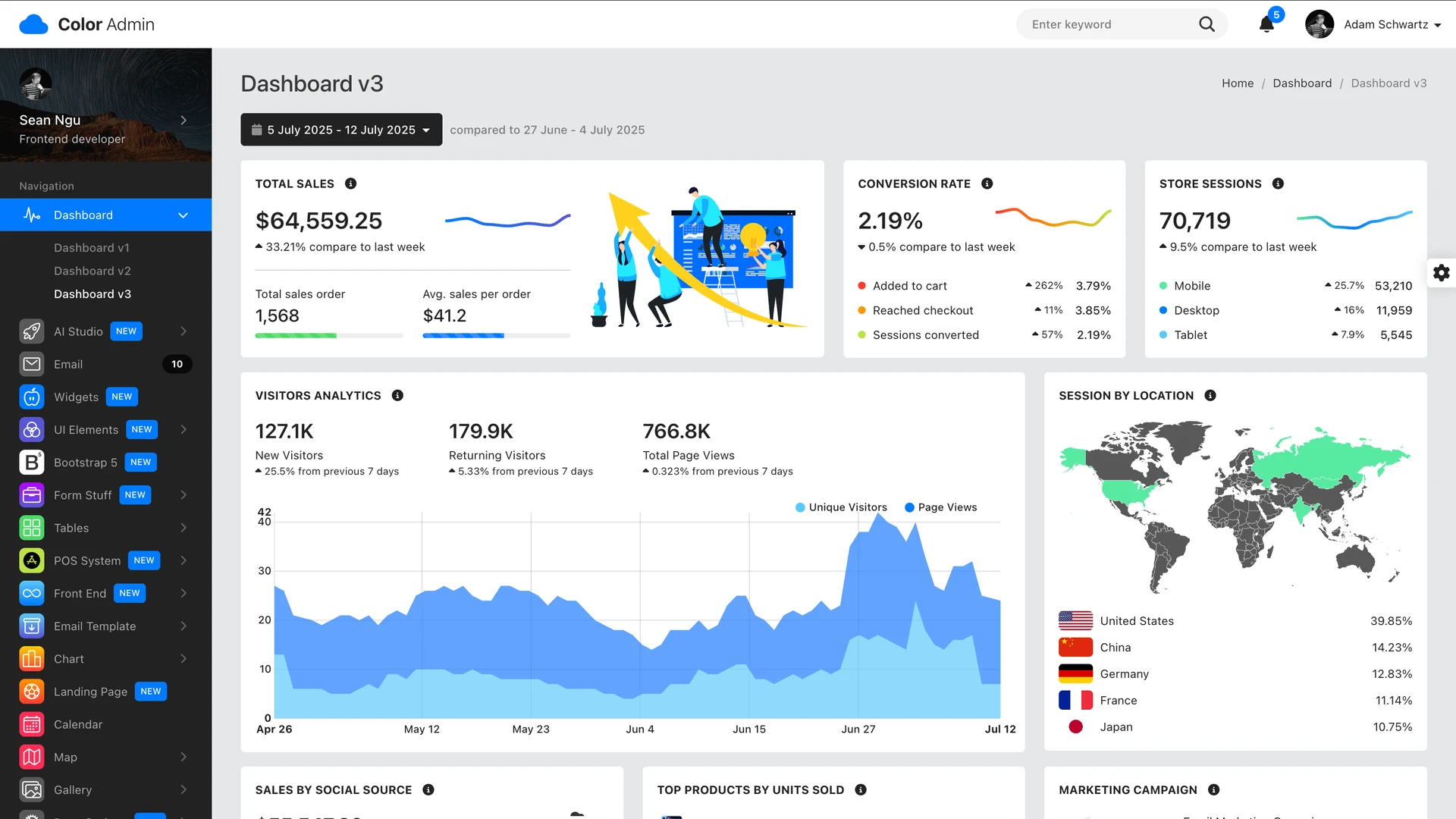The image size is (1456, 819).
Task: Go to Home breadcrumb link
Action: (x=1238, y=83)
